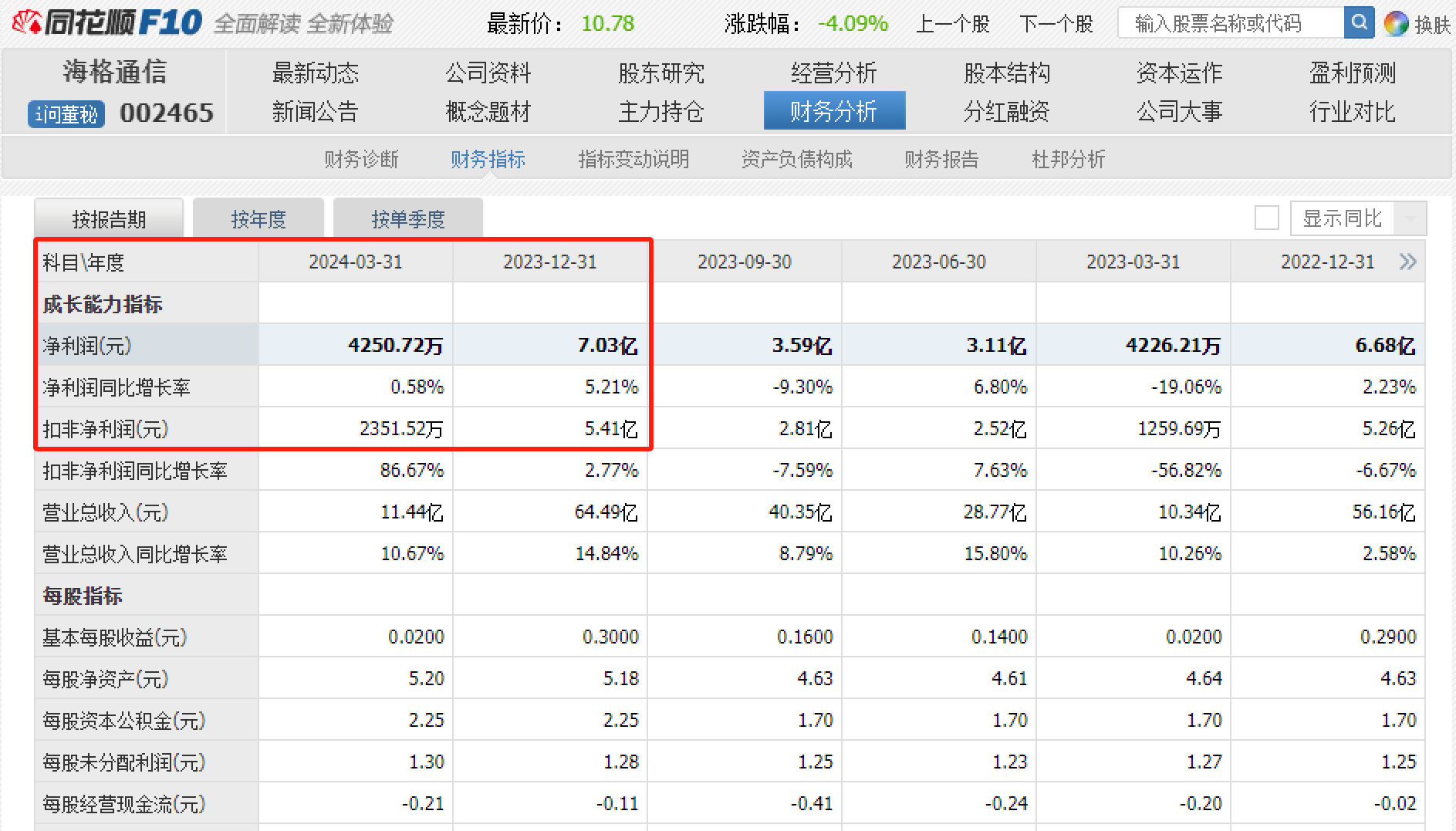The image size is (1456, 831).
Task: Open the 指标变动说明 tab
Action: pyautogui.click(x=633, y=160)
